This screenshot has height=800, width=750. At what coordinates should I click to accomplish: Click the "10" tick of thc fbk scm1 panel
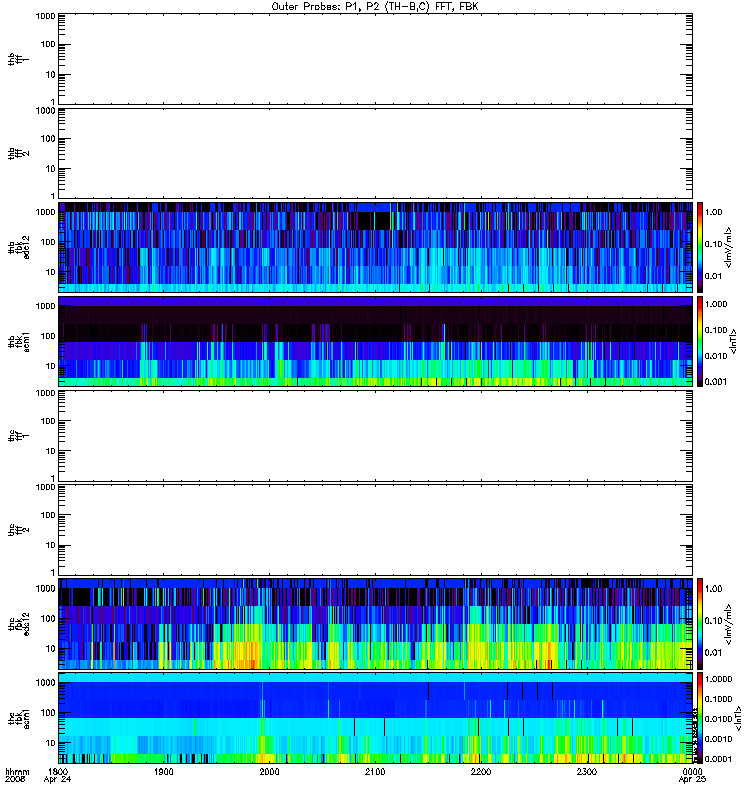click(x=50, y=743)
